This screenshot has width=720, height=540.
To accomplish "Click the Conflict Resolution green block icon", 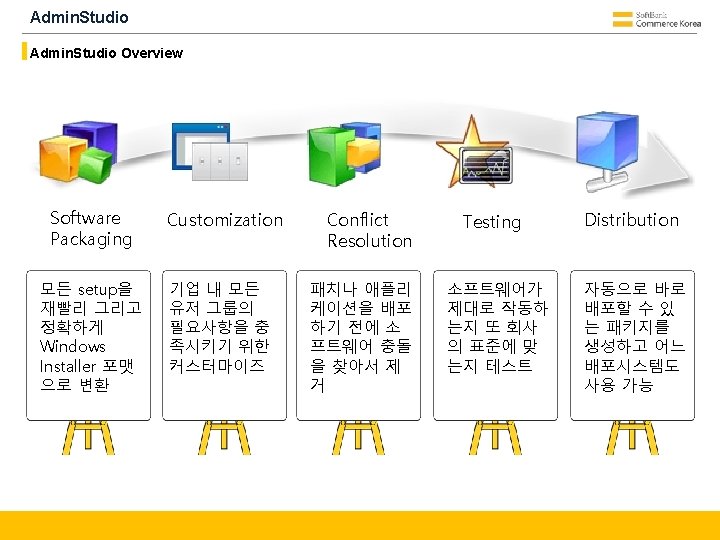I will click(x=344, y=153).
